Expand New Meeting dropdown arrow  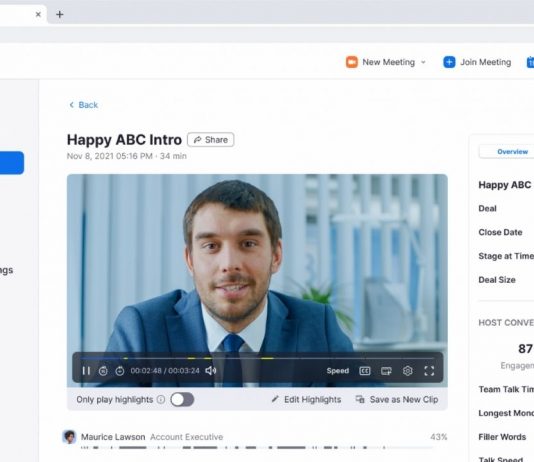click(x=423, y=62)
